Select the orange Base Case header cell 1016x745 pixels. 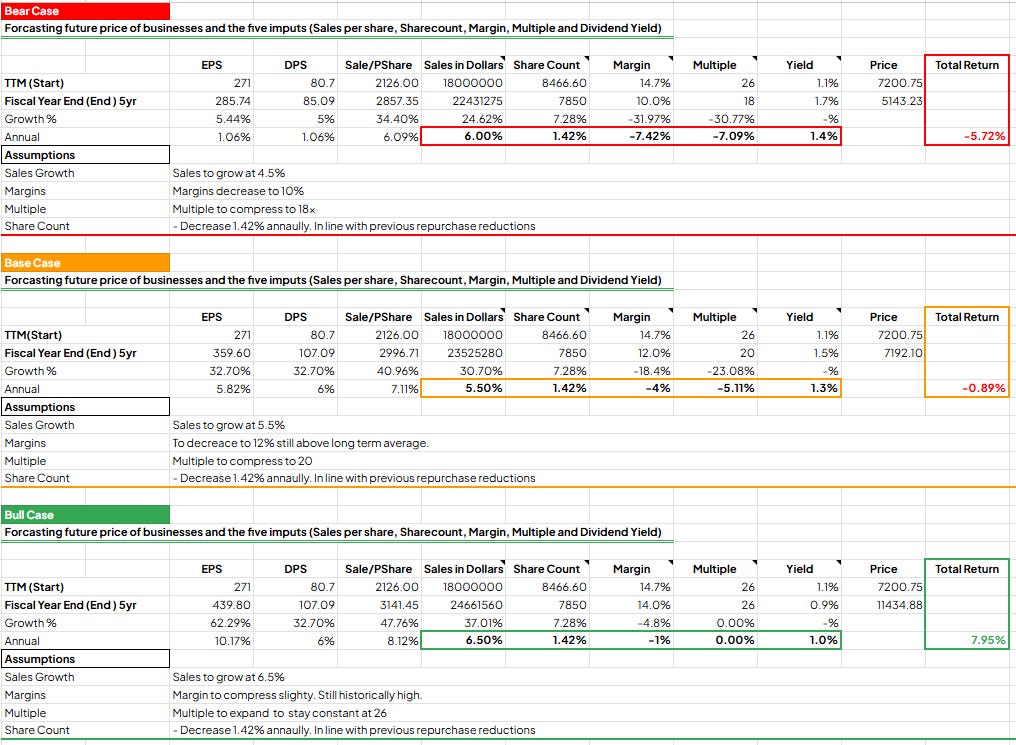point(86,262)
